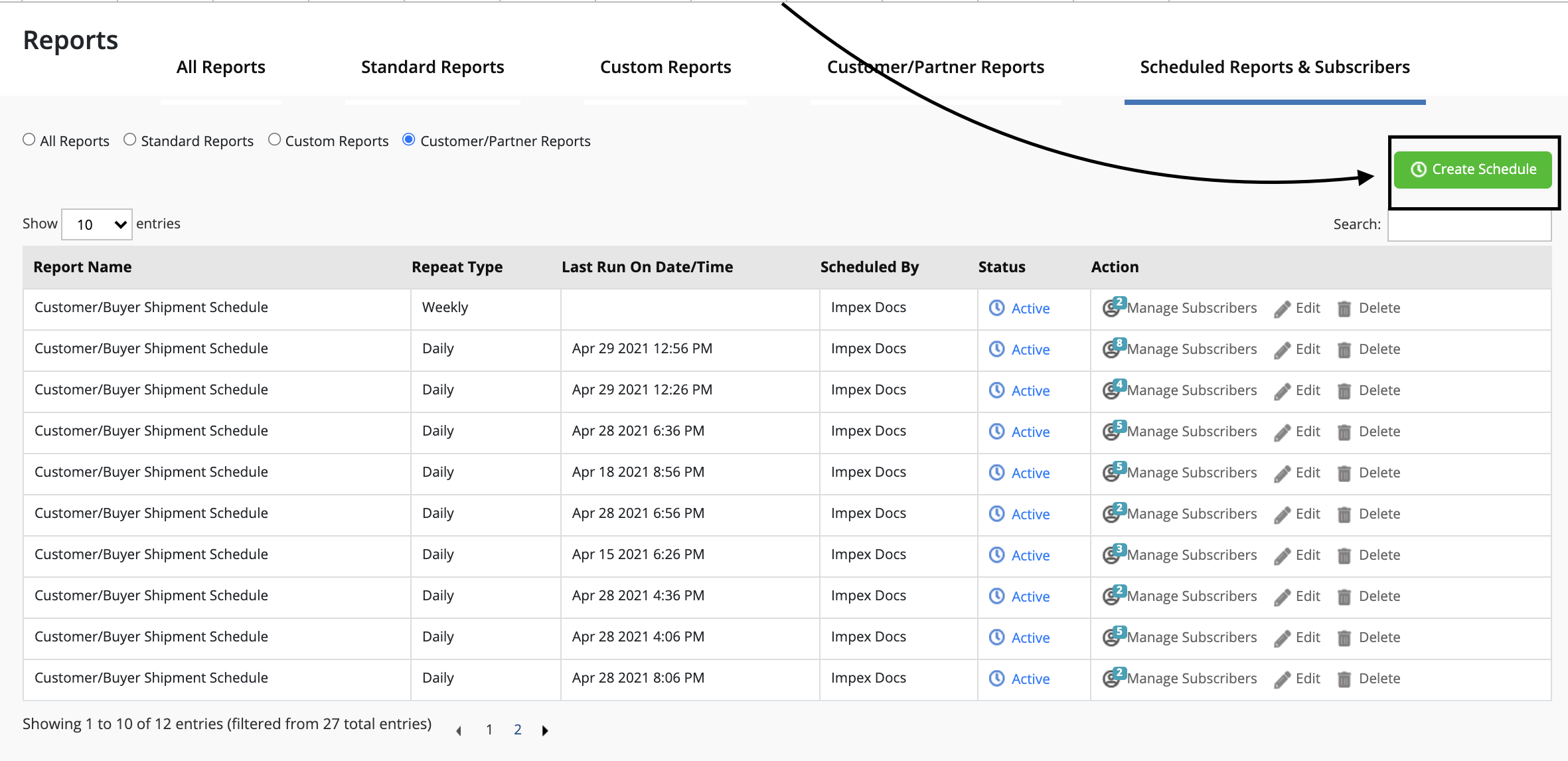Click the pencil Edit icon in the Weekly row
Image resolution: width=1568 pixels, height=761 pixels.
click(1283, 309)
